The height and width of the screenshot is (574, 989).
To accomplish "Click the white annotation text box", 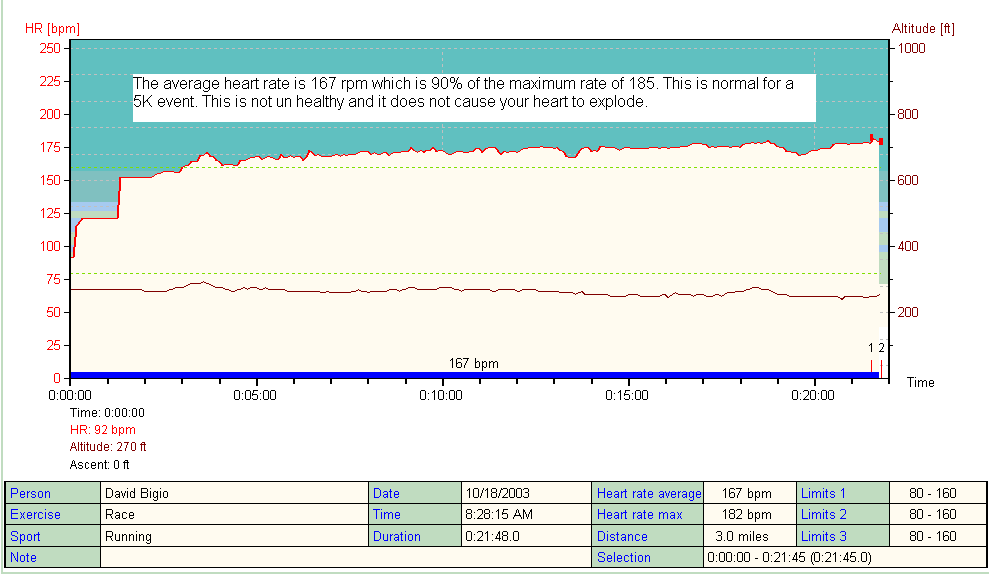I will [x=474, y=96].
